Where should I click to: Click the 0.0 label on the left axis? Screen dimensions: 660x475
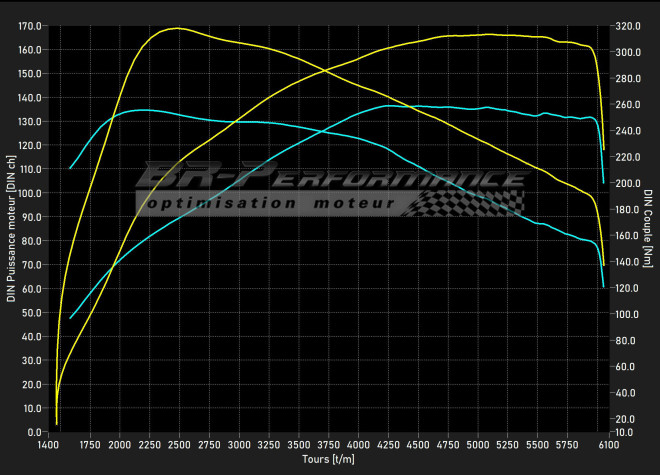point(35,432)
